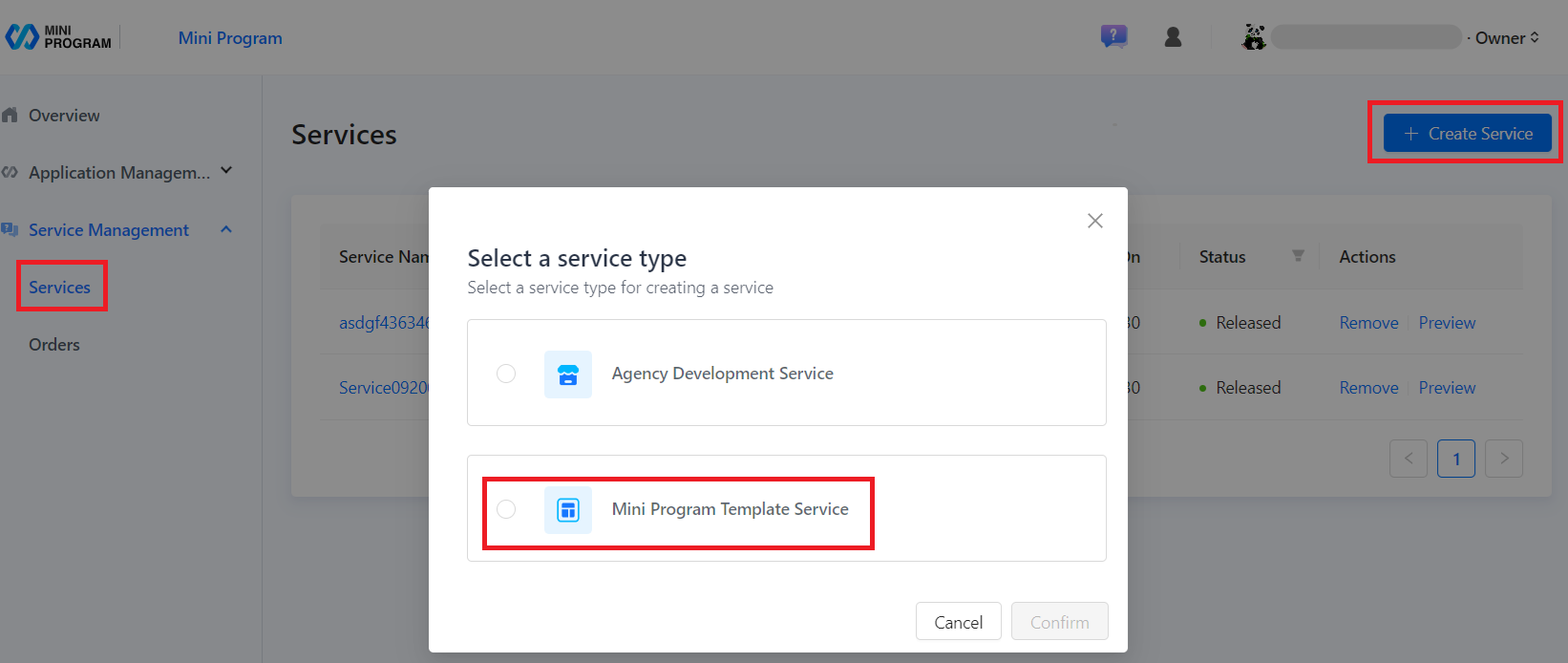Select page 1 in pagination
Viewport: 1568px width, 663px height.
pos(1455,459)
